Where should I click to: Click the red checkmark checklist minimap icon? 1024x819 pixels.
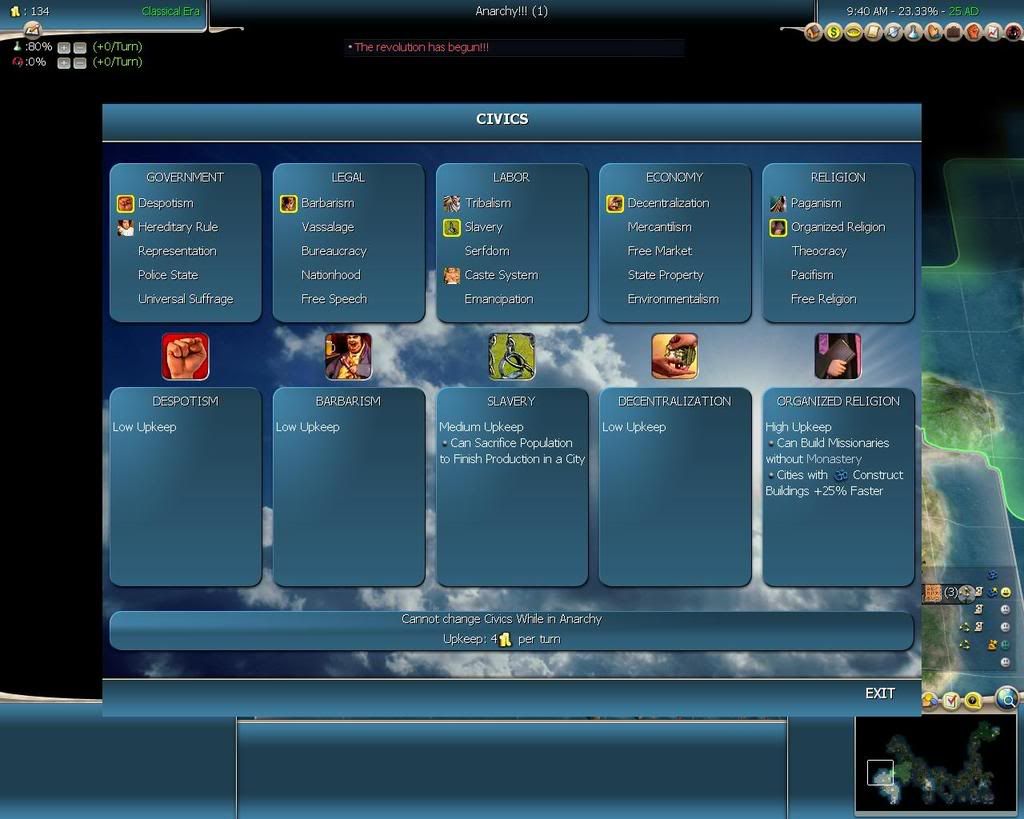point(951,701)
